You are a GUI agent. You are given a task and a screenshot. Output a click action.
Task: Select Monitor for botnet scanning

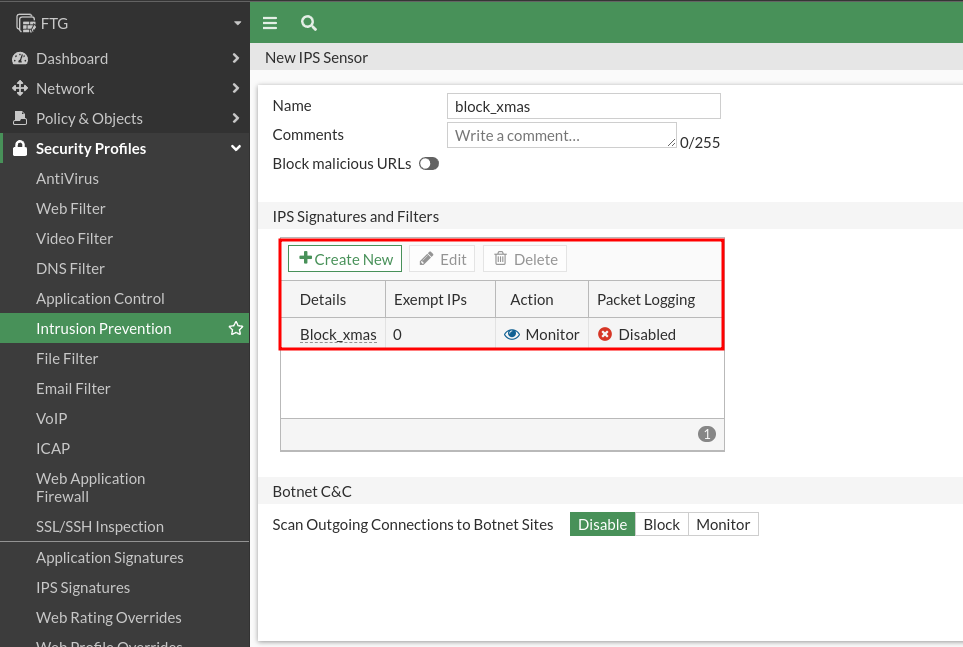point(723,525)
